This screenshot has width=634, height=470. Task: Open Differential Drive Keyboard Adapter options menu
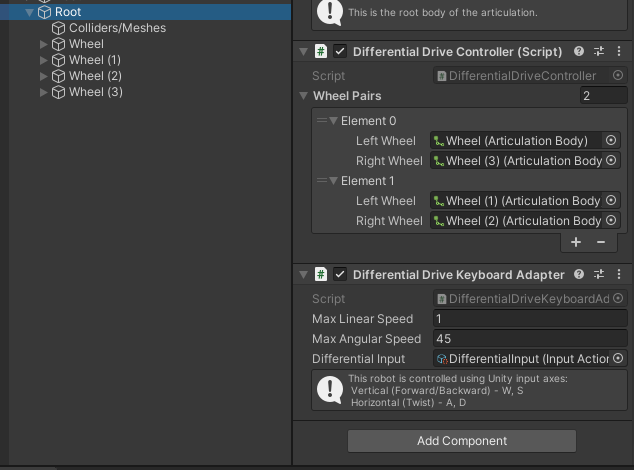pos(619,274)
